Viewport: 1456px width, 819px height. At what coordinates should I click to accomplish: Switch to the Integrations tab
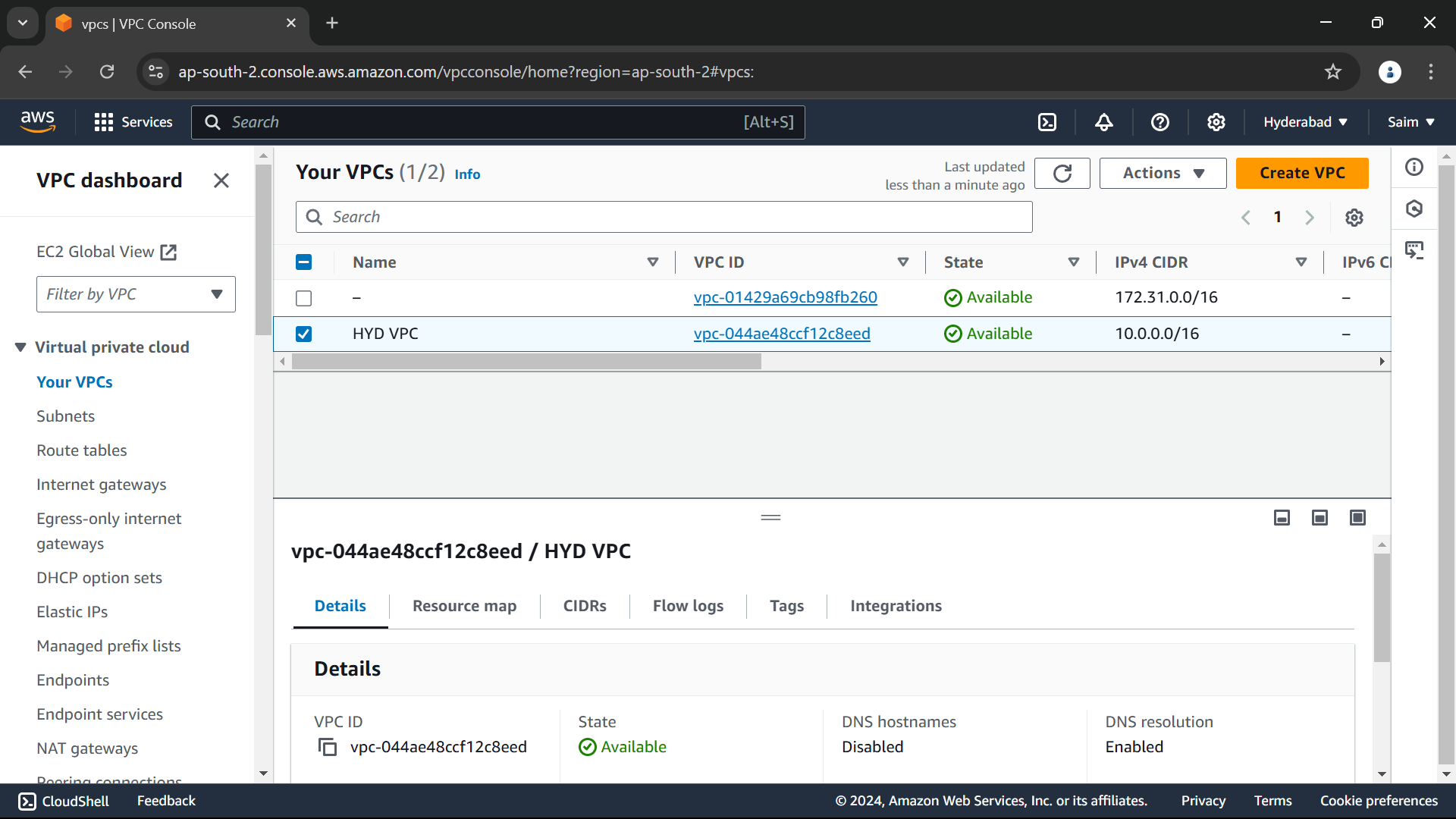pyautogui.click(x=896, y=606)
